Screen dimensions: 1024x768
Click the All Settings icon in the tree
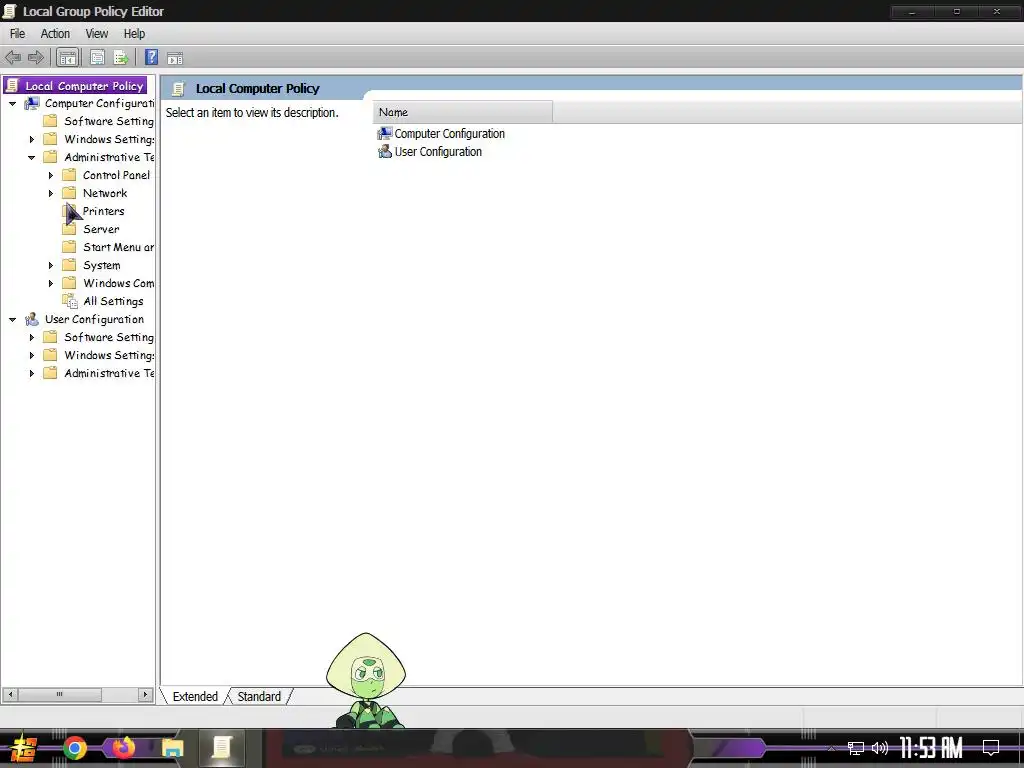(x=70, y=301)
